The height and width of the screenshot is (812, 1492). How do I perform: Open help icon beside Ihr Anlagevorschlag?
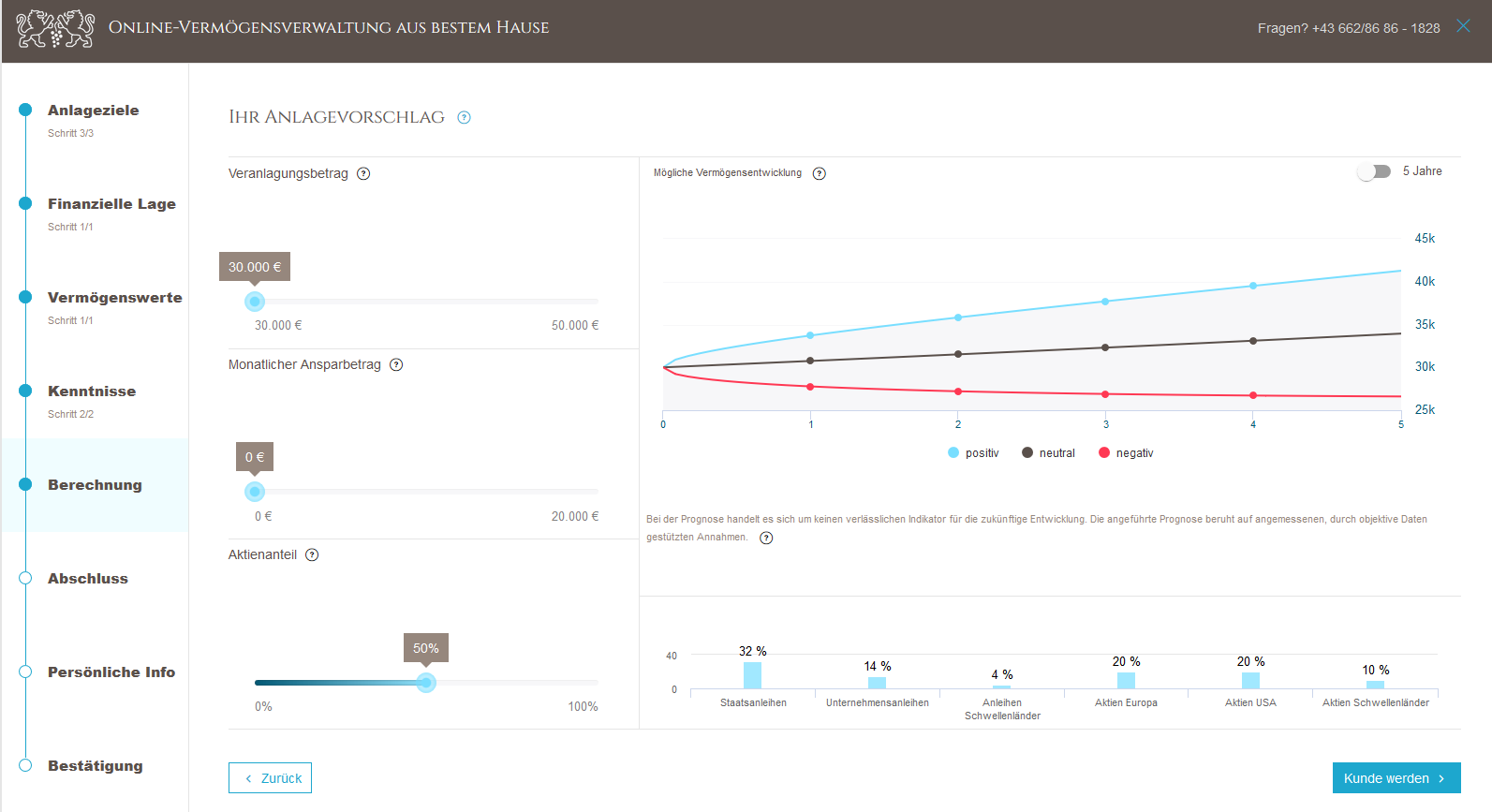click(464, 117)
